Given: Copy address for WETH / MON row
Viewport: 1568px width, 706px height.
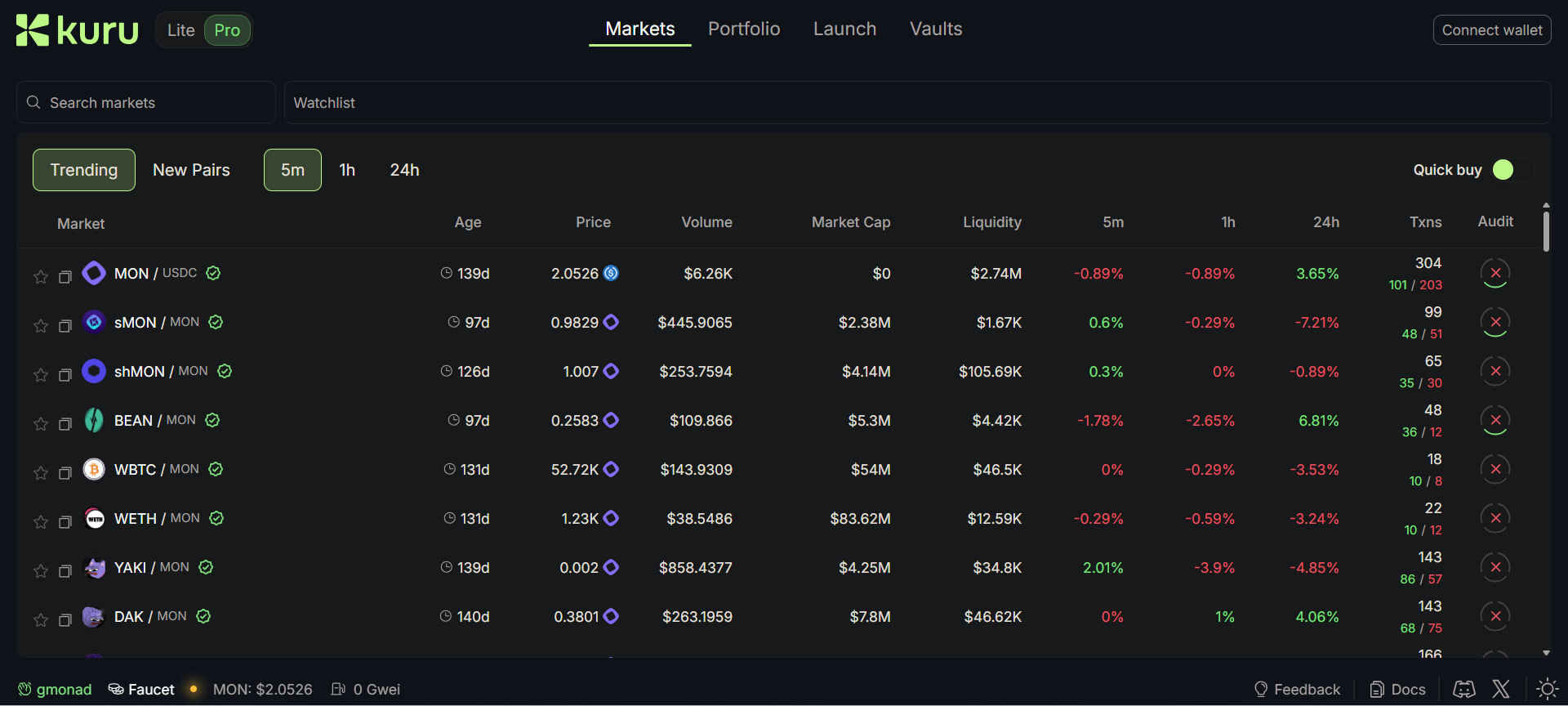Looking at the screenshot, I should tap(65, 522).
